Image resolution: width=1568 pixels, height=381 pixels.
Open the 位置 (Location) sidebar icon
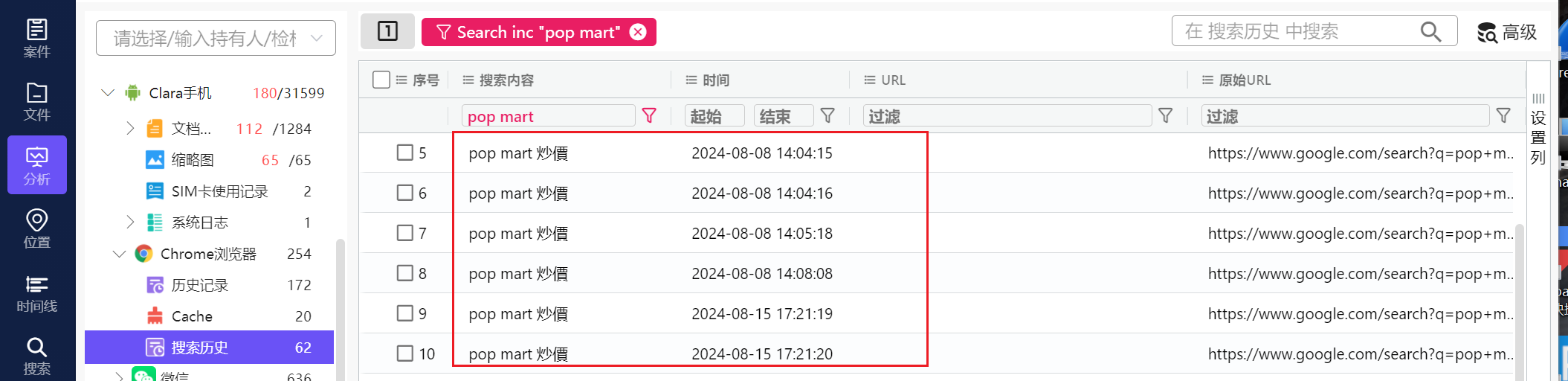coord(36,228)
